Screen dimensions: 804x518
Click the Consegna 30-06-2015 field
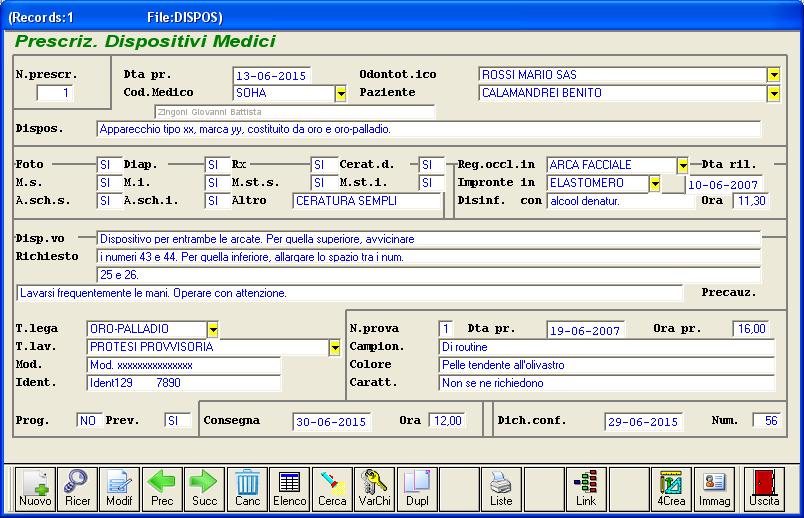coord(332,422)
